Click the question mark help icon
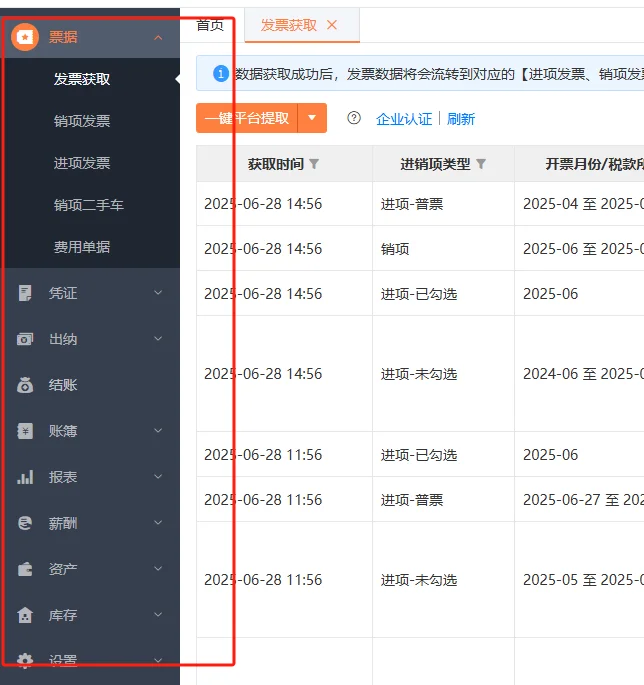The width and height of the screenshot is (644, 685). [x=354, y=118]
